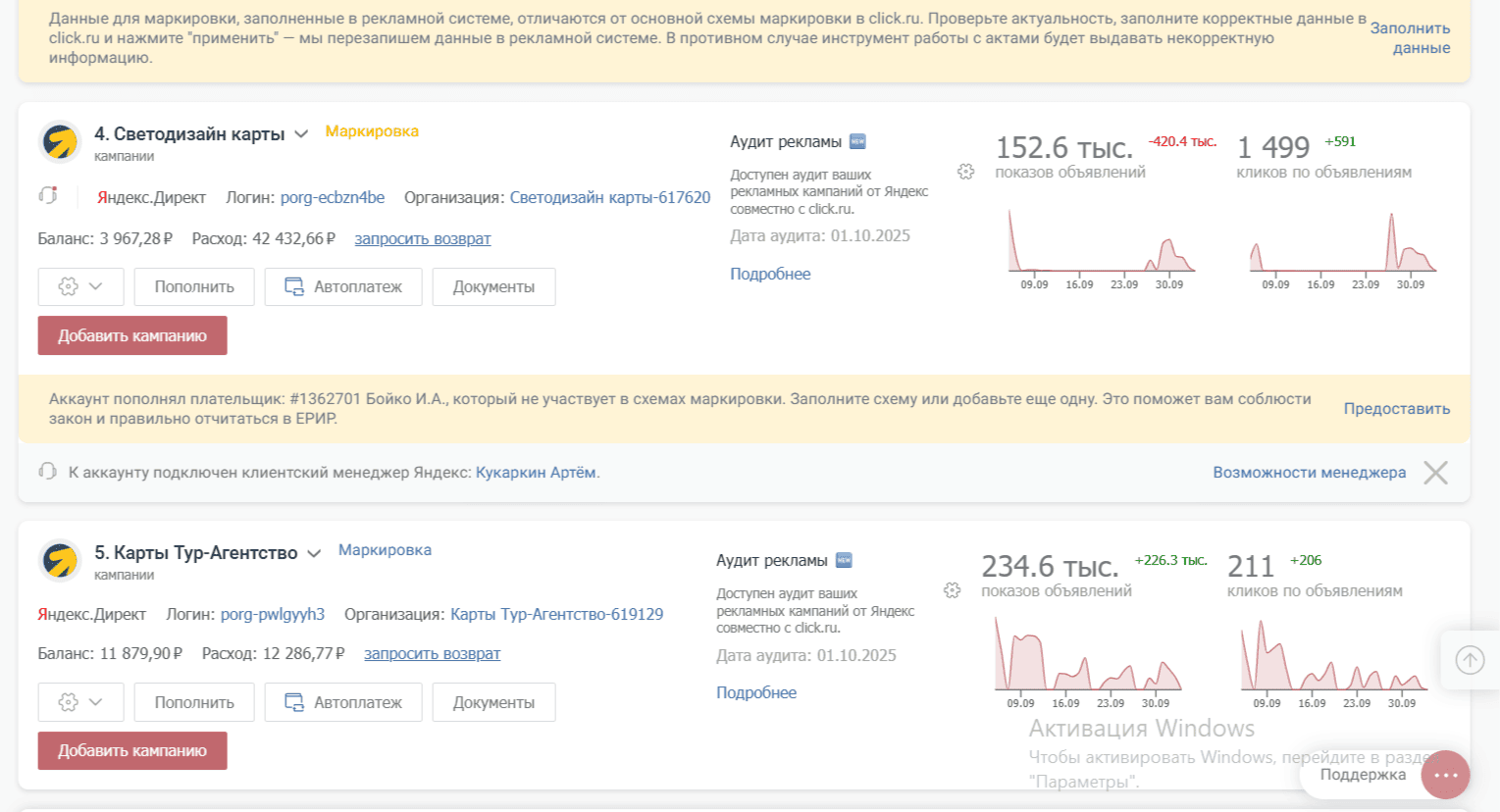Open Автоплатеж for Светодизайн карты
This screenshot has height=812, width=1500.
tap(343, 286)
